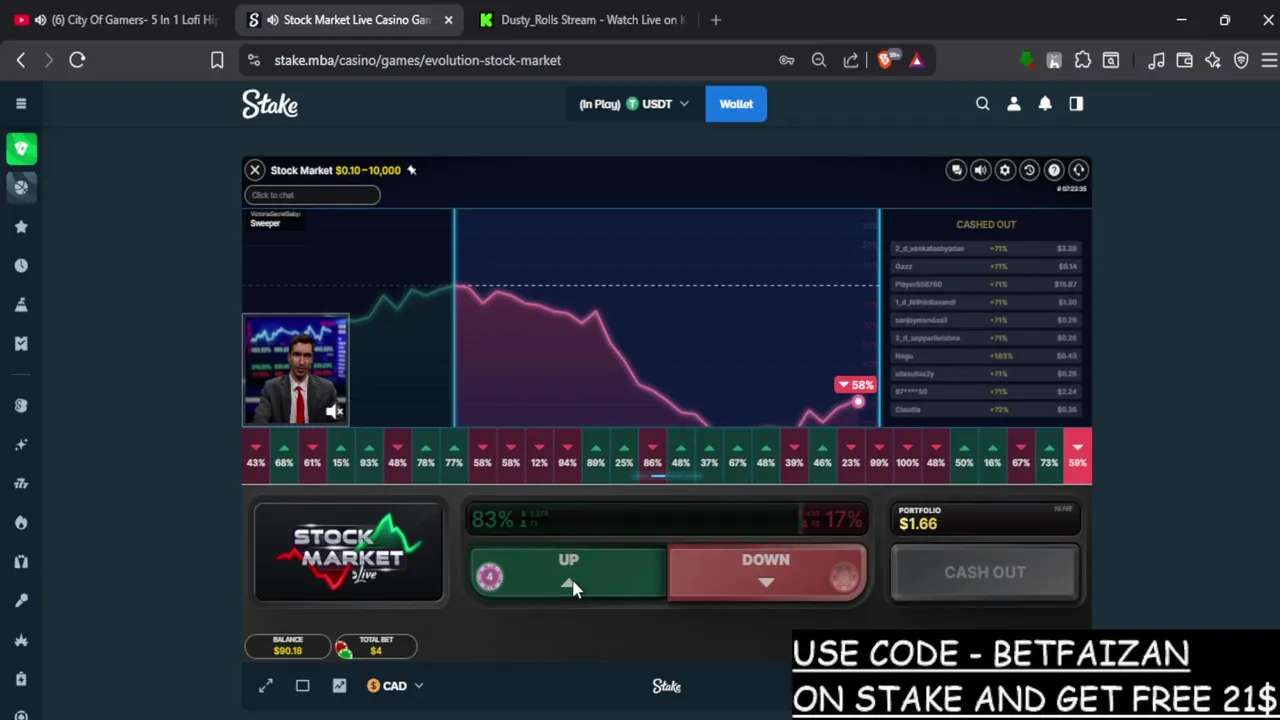Open Brave VPN shield icon
Screen dimensions: 1280x720
[1241, 60]
